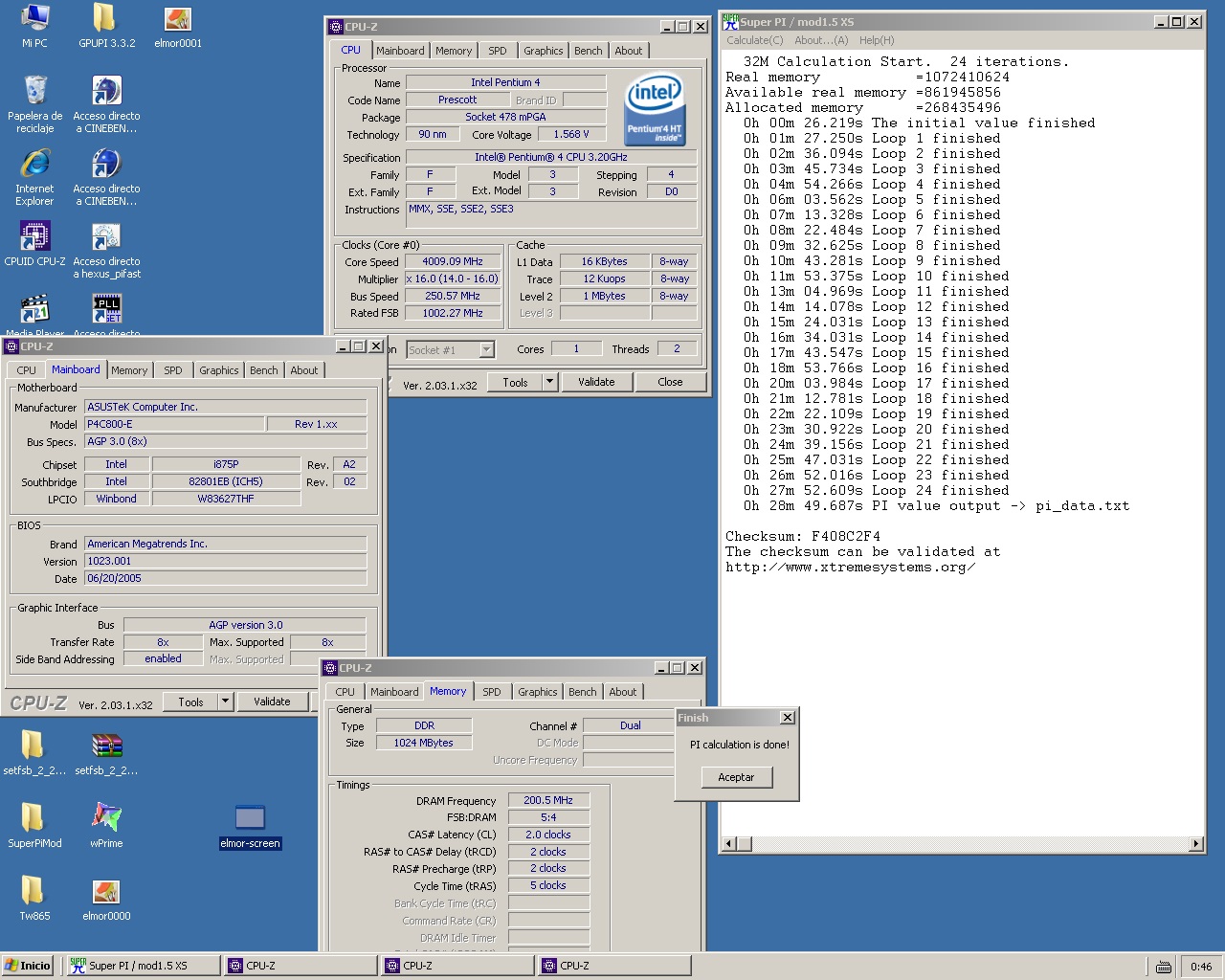
Task: Select About tab in the CPU-Z Memory window
Action: pos(623,692)
